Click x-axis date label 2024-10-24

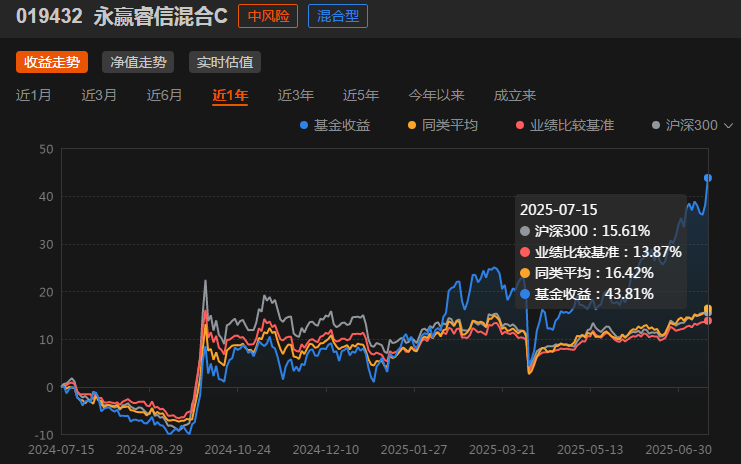click(x=237, y=449)
